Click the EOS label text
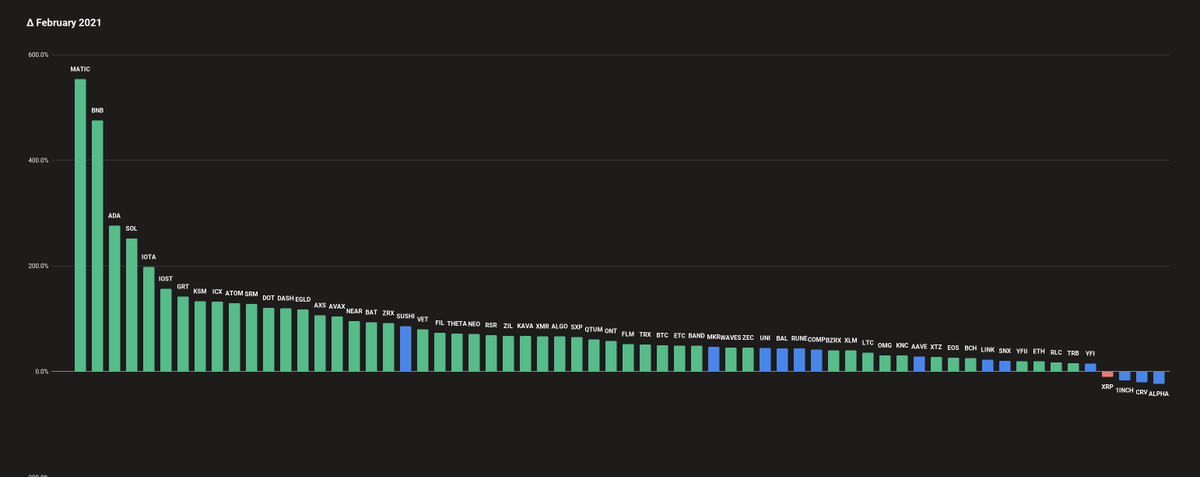This screenshot has height=477, width=1200. coord(953,348)
